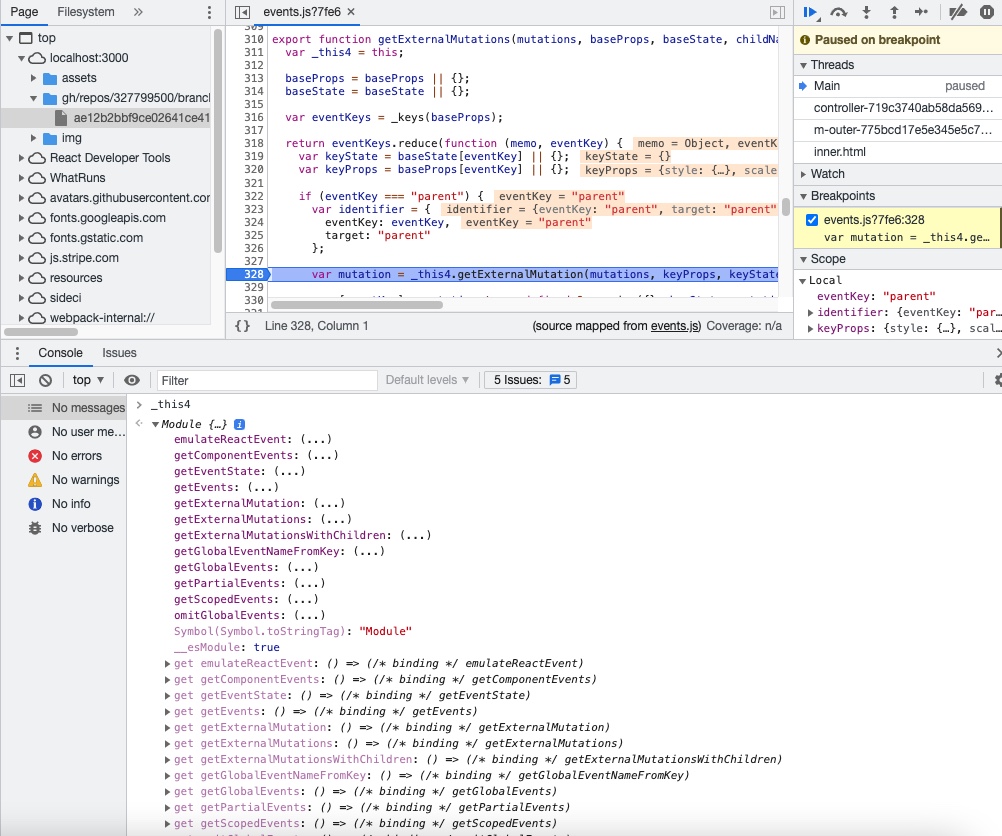The width and height of the screenshot is (1002, 836).
Task: Invoke getExternalMutation property getter
Action: [330, 504]
